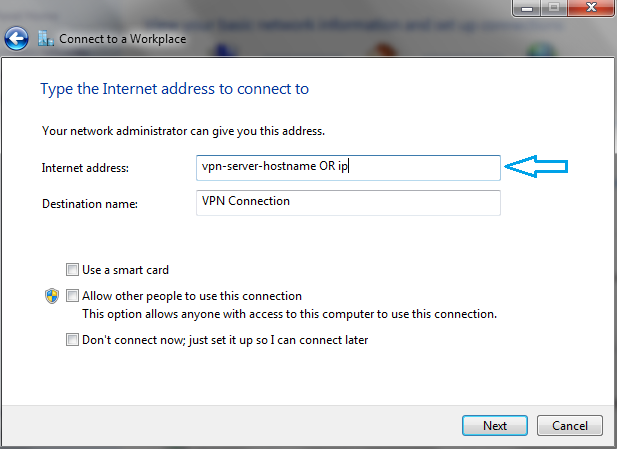Check Allow other people to use this connection

coord(72,296)
